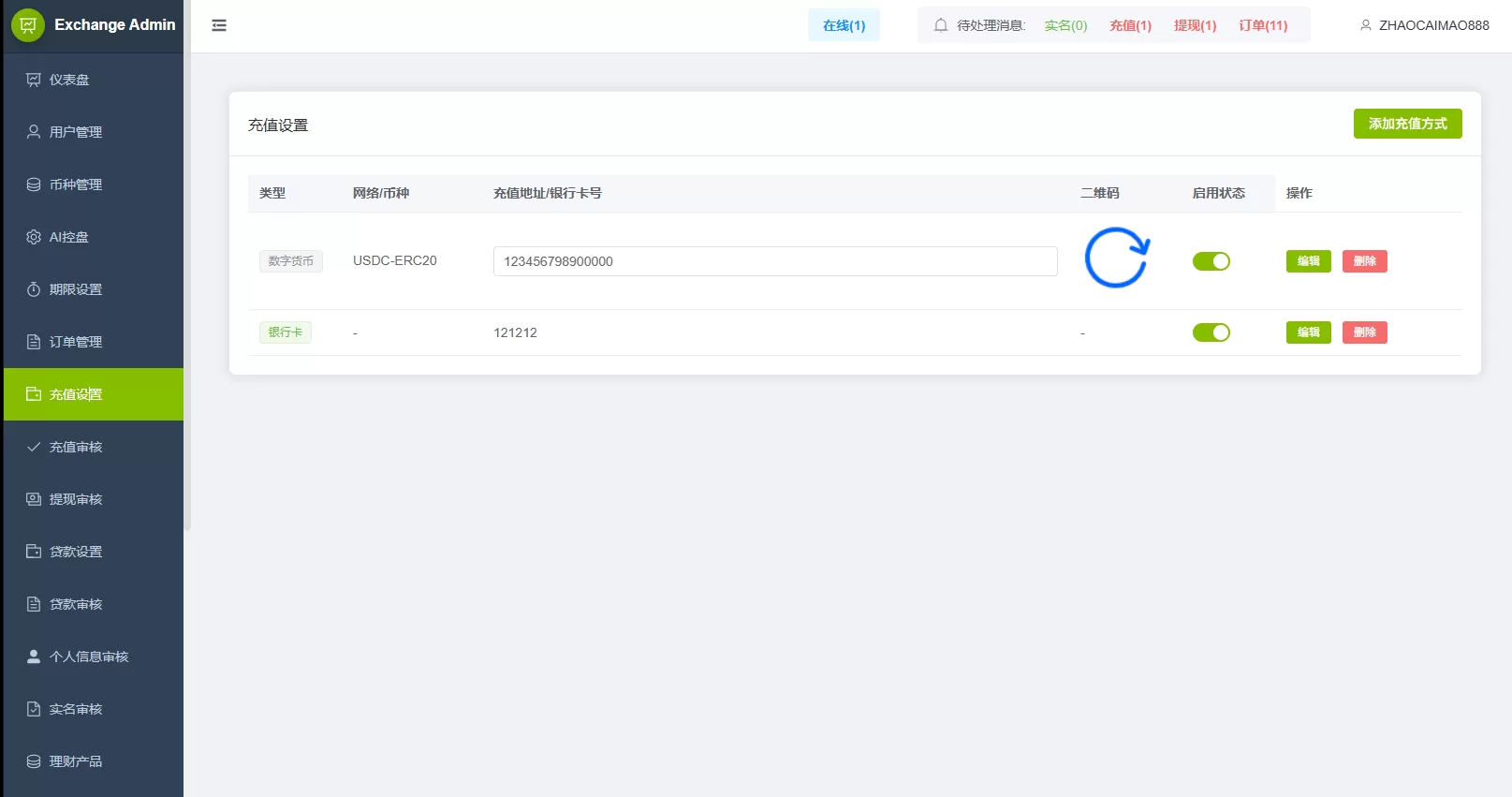Screen dimensions: 1512x797
Task: Click the notification bell icon
Action: click(x=940, y=25)
